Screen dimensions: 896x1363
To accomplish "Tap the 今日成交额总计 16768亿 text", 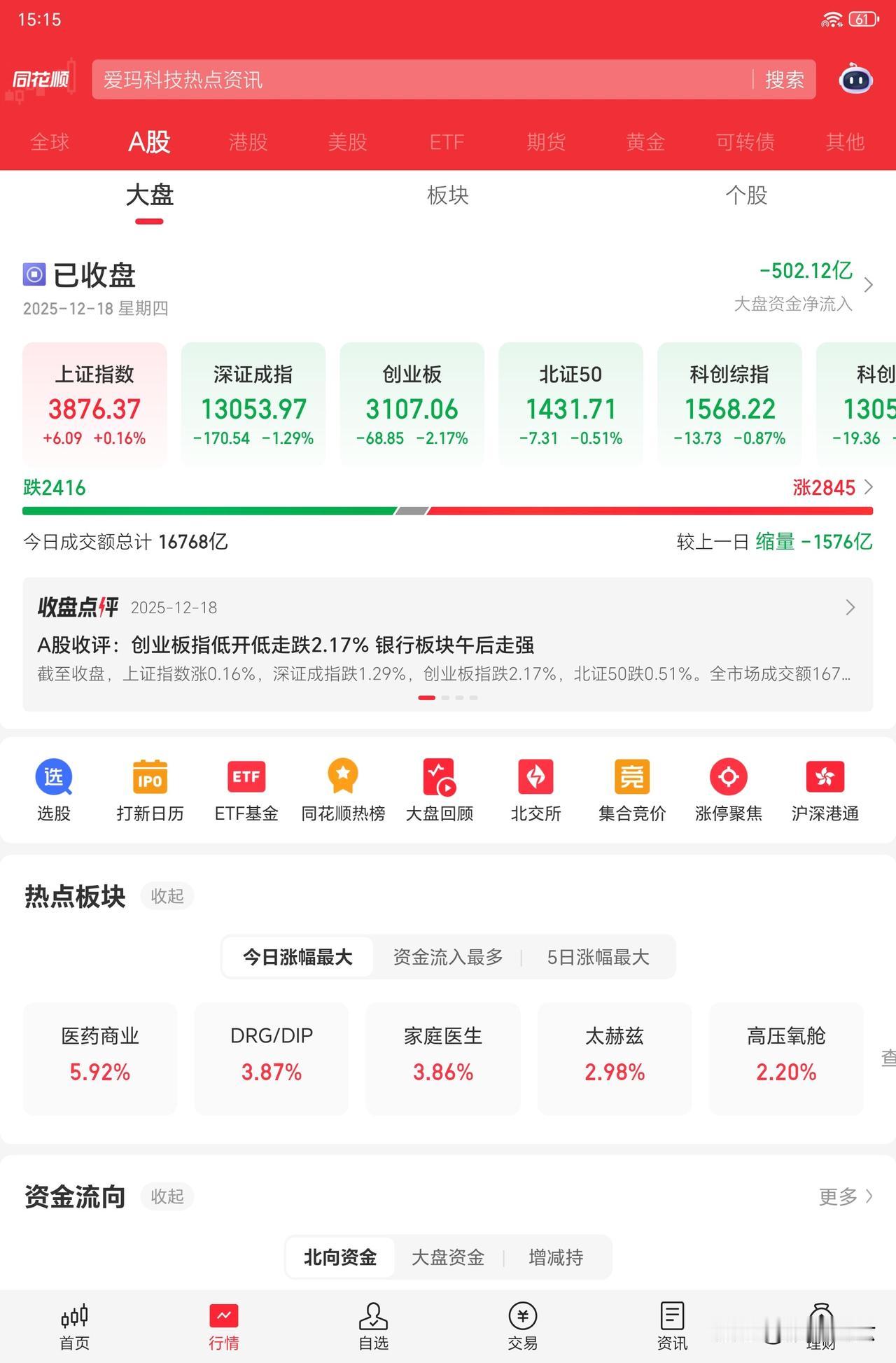I will [x=125, y=542].
